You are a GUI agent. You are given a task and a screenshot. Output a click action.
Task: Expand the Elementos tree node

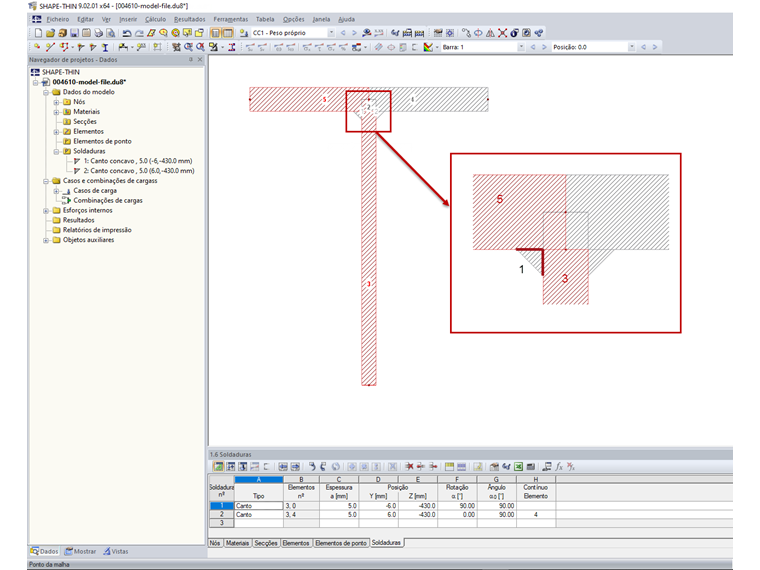click(56, 131)
